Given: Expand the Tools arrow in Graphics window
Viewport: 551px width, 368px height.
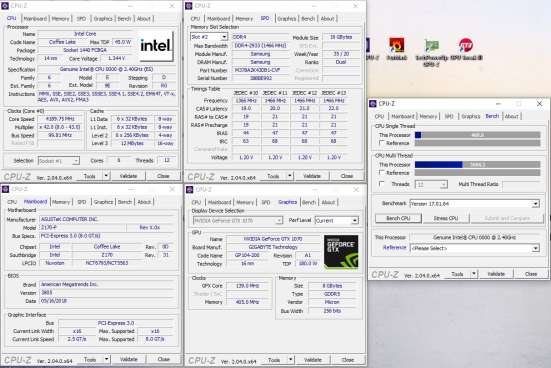Looking at the screenshot, I should tap(291, 360).
